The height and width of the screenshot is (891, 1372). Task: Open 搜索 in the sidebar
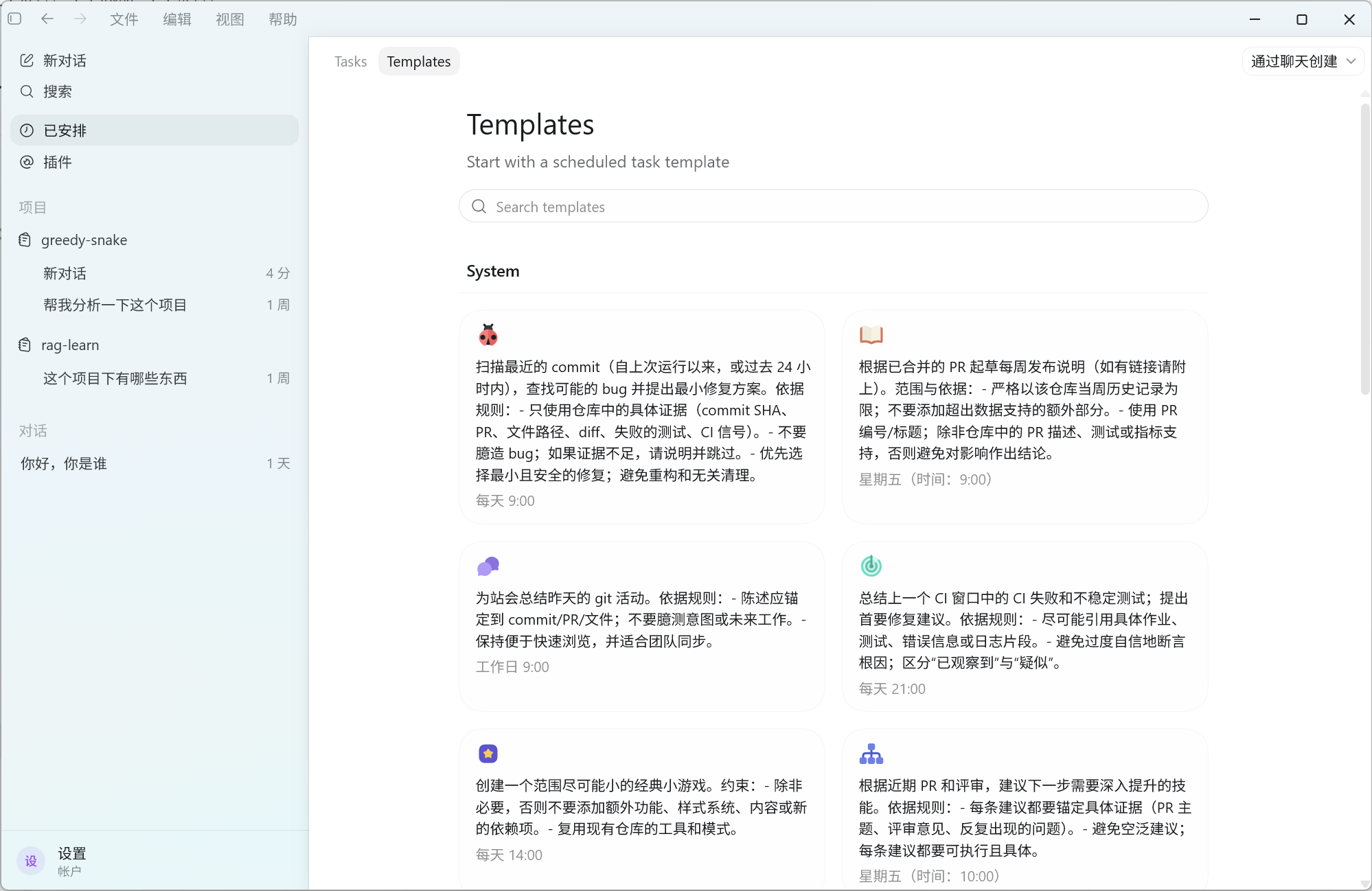click(155, 91)
